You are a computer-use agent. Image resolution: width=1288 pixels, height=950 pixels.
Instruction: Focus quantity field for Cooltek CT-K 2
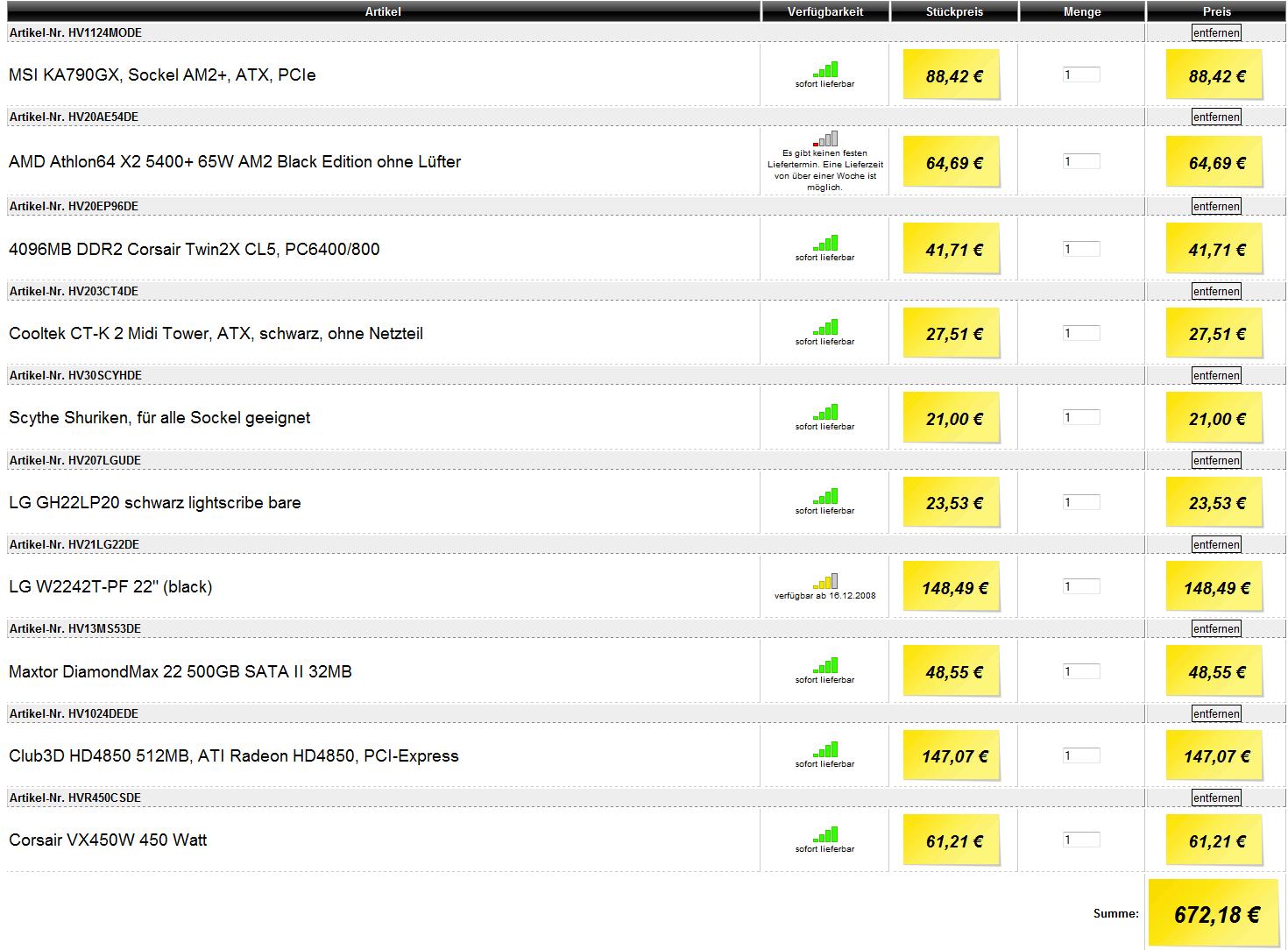click(1081, 333)
